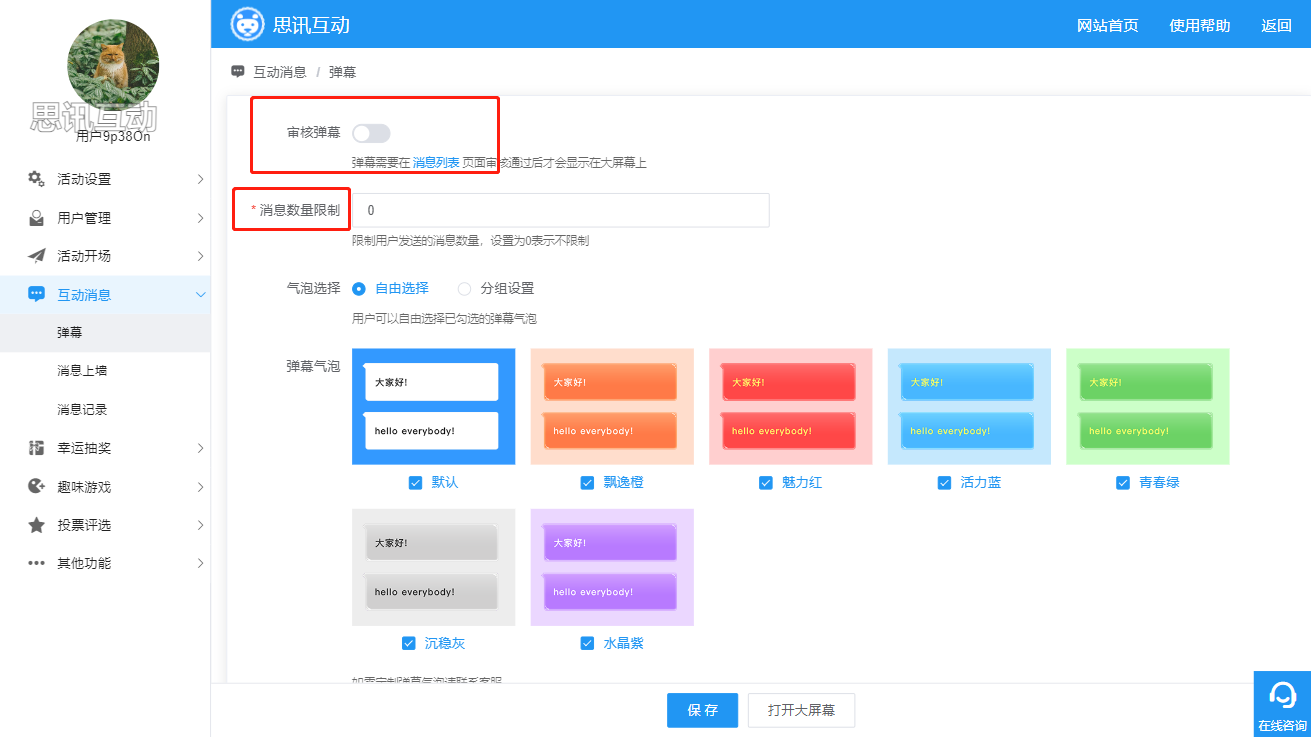Select the 自由选择 radio option
Viewport: 1311px width, 737px height.
[359, 288]
